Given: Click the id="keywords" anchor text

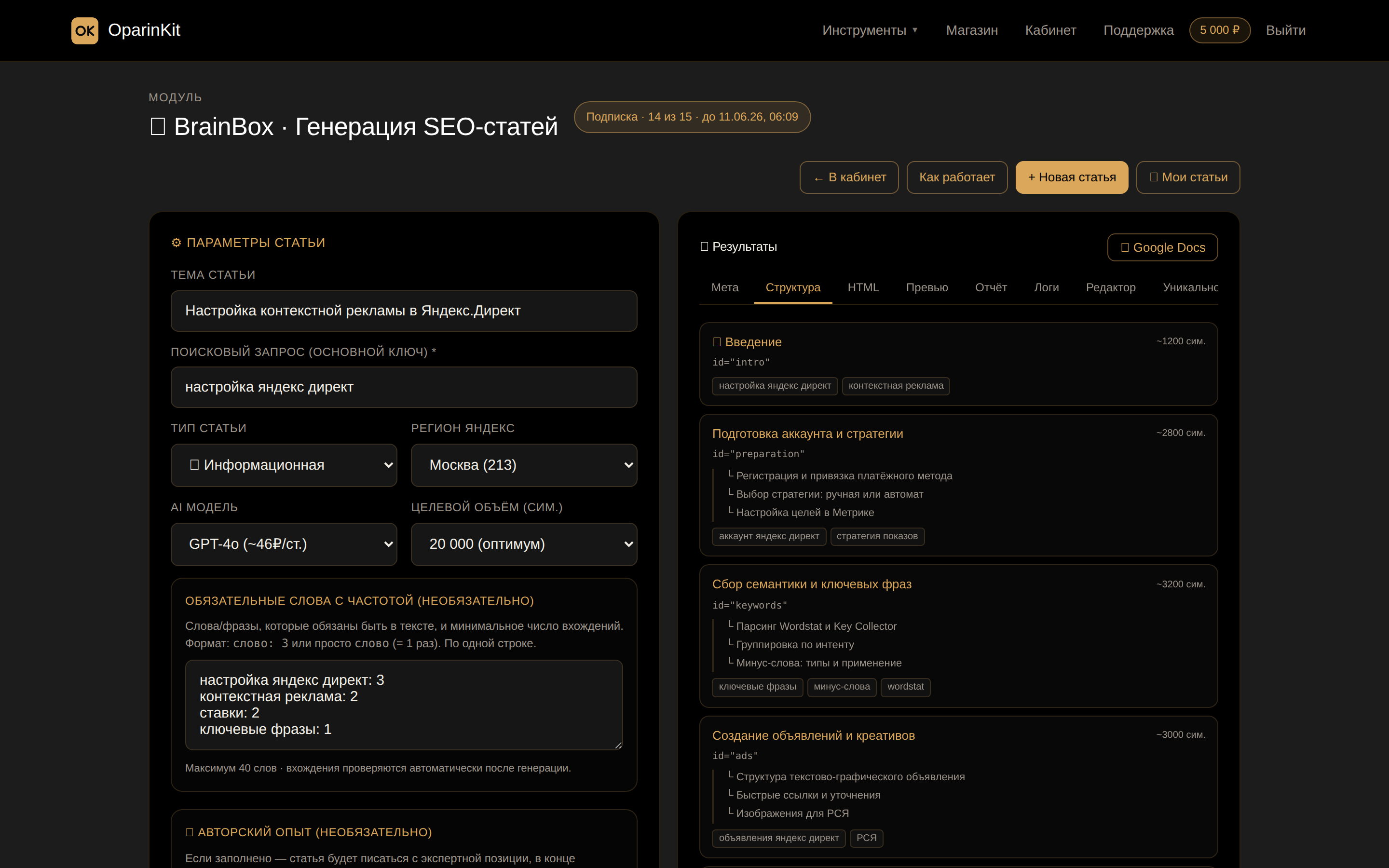Looking at the screenshot, I should pyautogui.click(x=749, y=606).
